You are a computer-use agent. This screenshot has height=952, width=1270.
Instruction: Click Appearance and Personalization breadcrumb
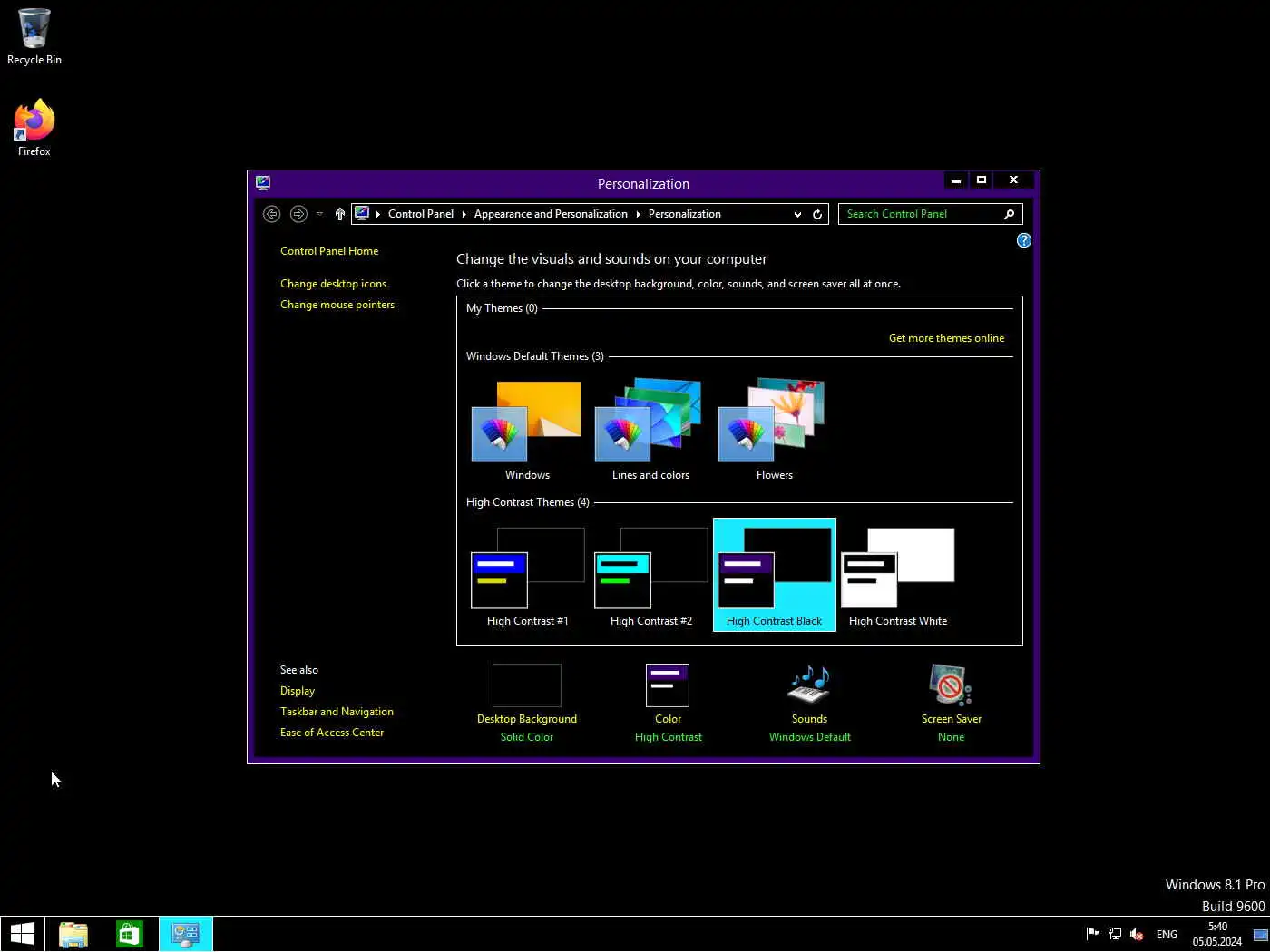pos(551,214)
